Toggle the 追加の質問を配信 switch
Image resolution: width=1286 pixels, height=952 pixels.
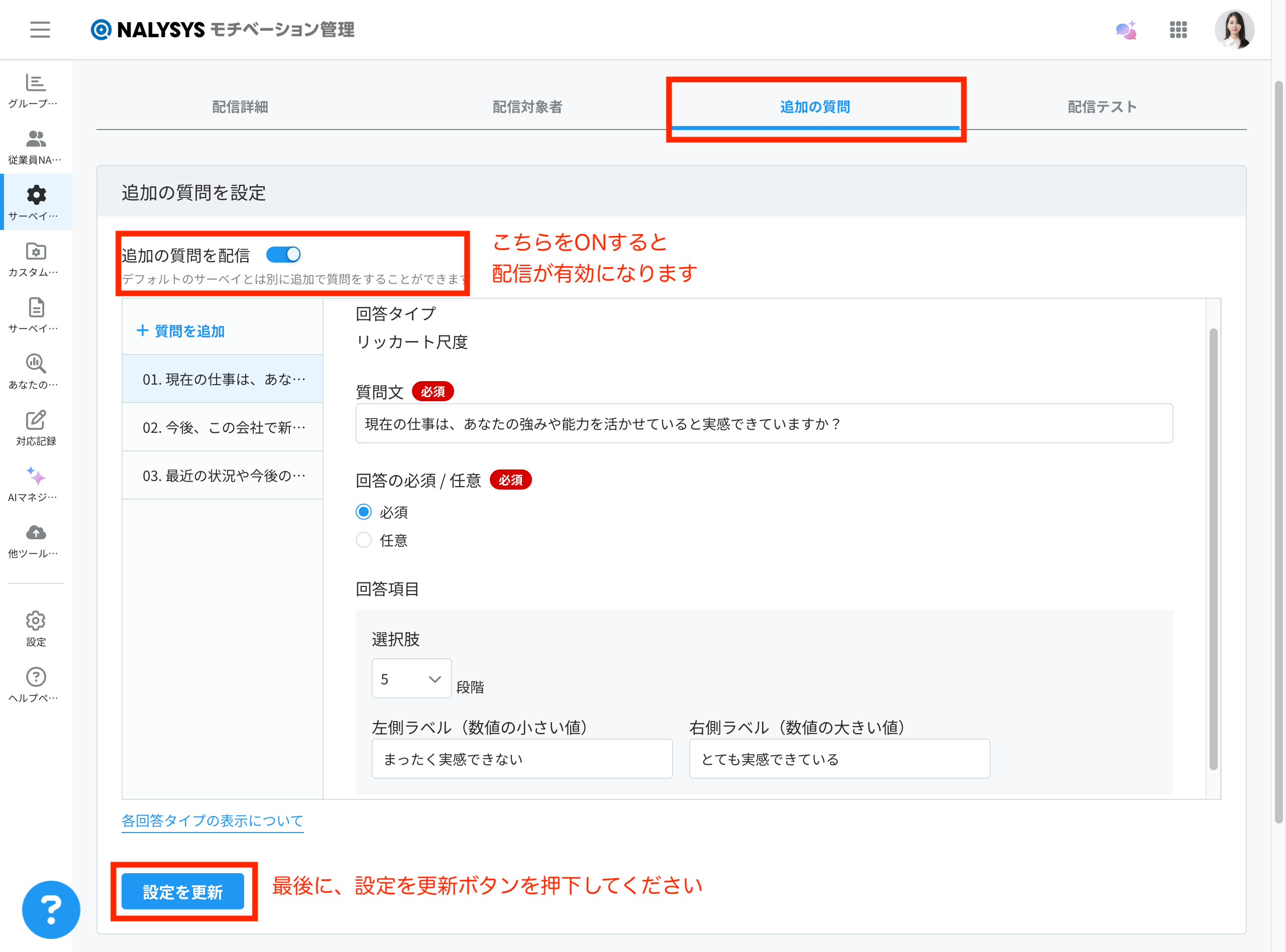[283, 254]
